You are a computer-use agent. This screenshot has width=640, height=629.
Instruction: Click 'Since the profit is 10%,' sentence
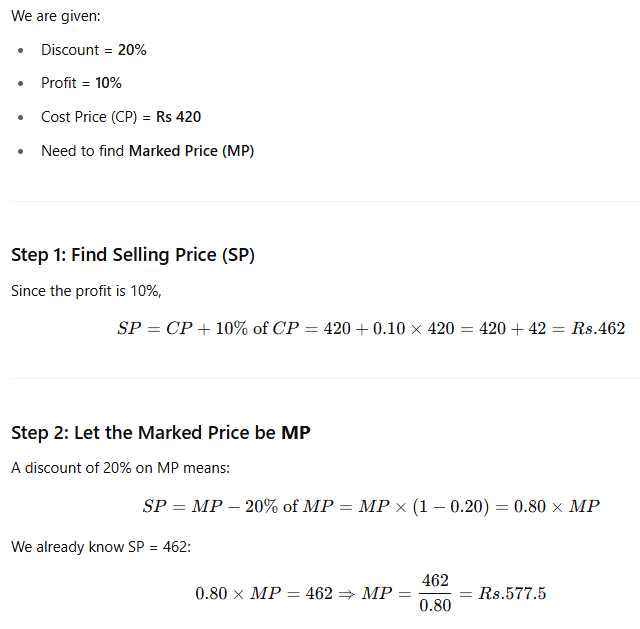85,291
